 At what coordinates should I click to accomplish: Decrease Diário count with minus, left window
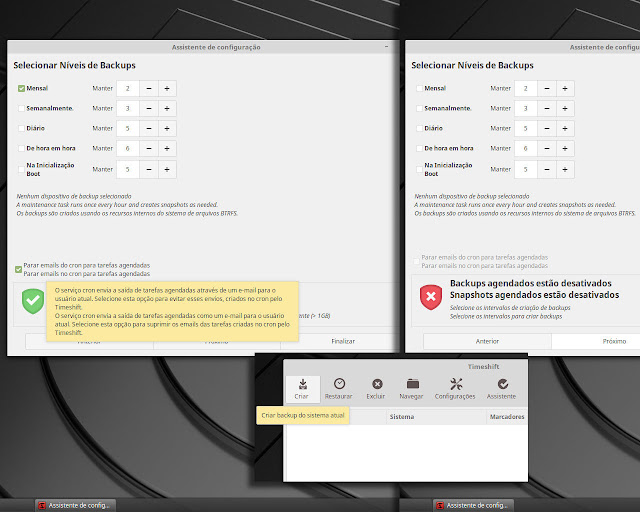(149, 128)
